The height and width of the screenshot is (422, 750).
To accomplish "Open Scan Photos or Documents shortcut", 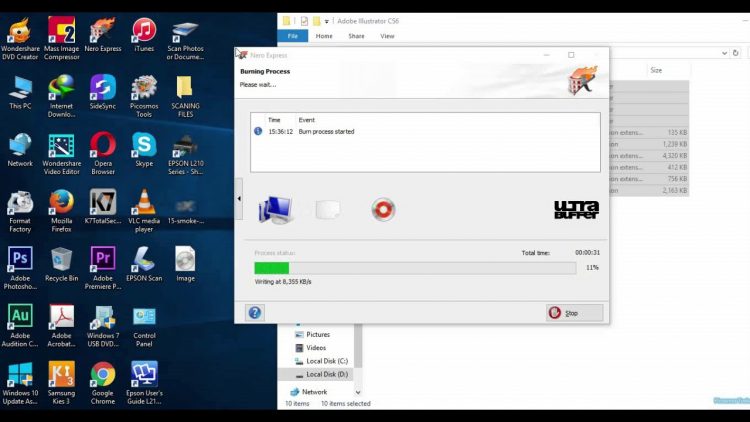I will tap(185, 40).
